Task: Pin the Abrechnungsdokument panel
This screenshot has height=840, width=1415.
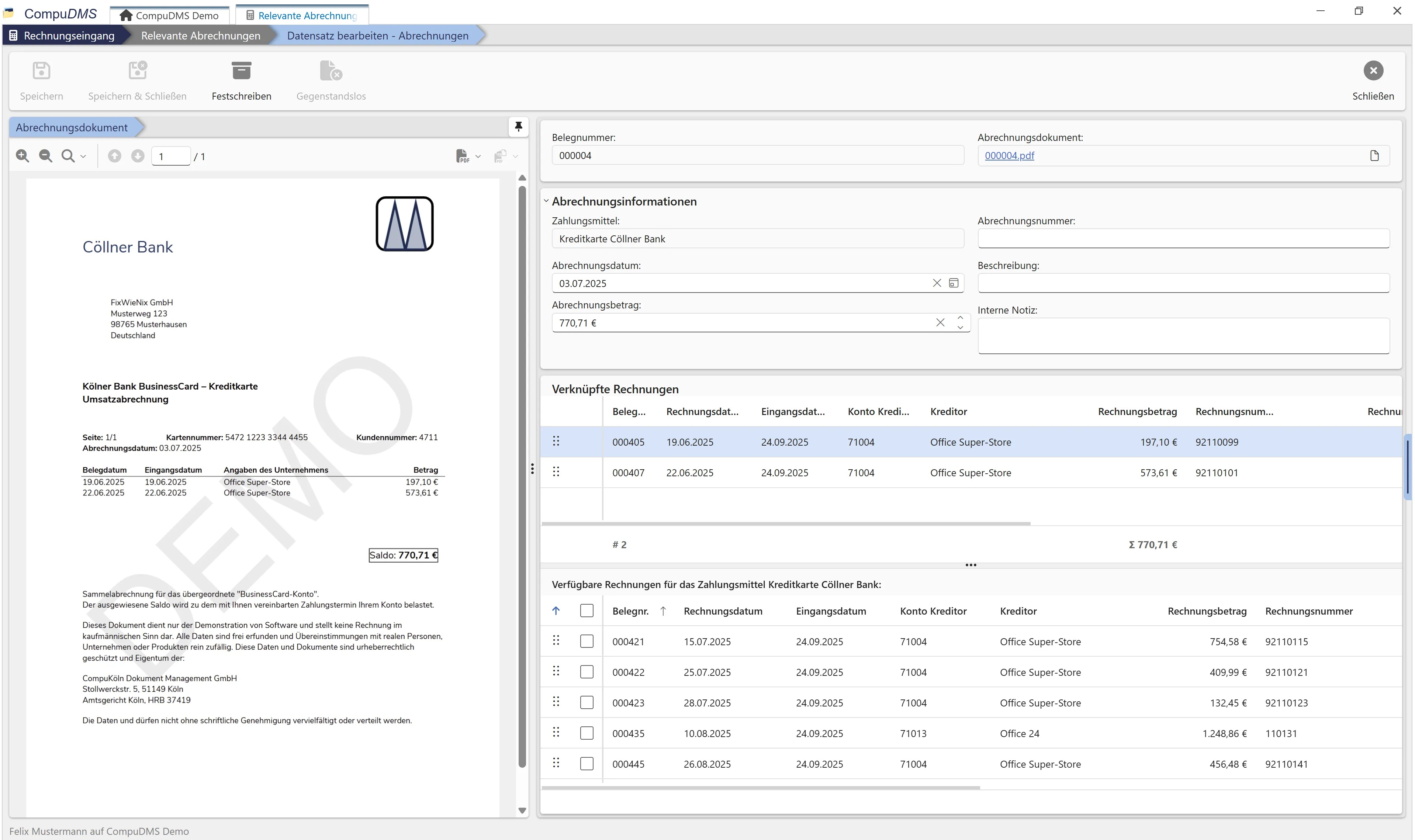Action: click(518, 126)
